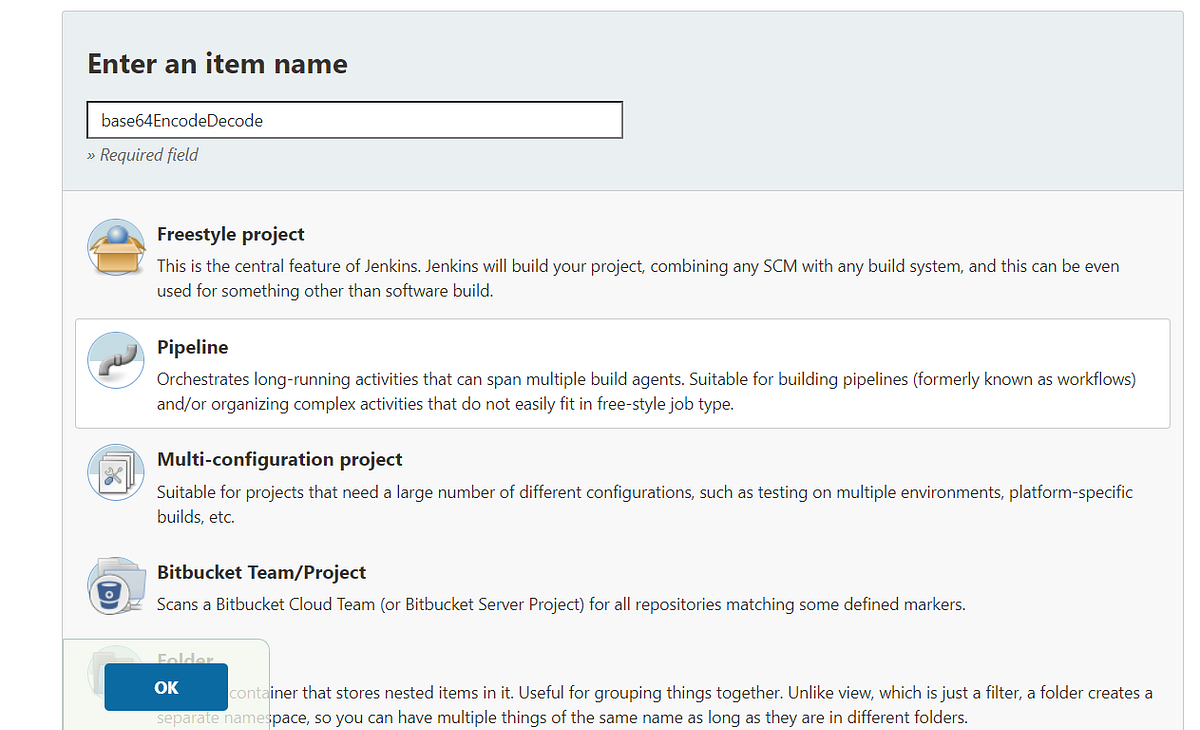Click the Bitbucket Team/Project heading label
Screen dimensions: 1200x730
261,572
